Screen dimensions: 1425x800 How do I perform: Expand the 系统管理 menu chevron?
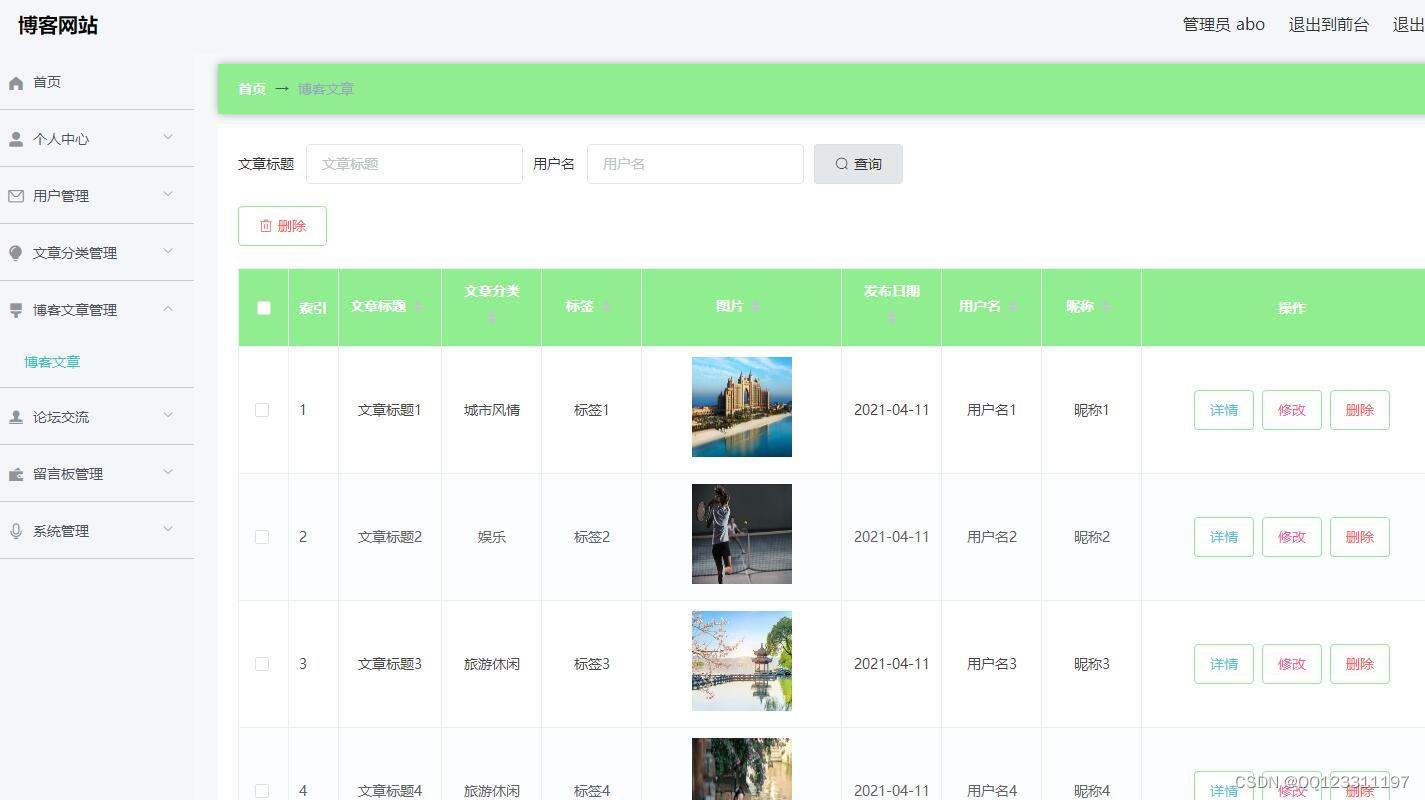[168, 530]
